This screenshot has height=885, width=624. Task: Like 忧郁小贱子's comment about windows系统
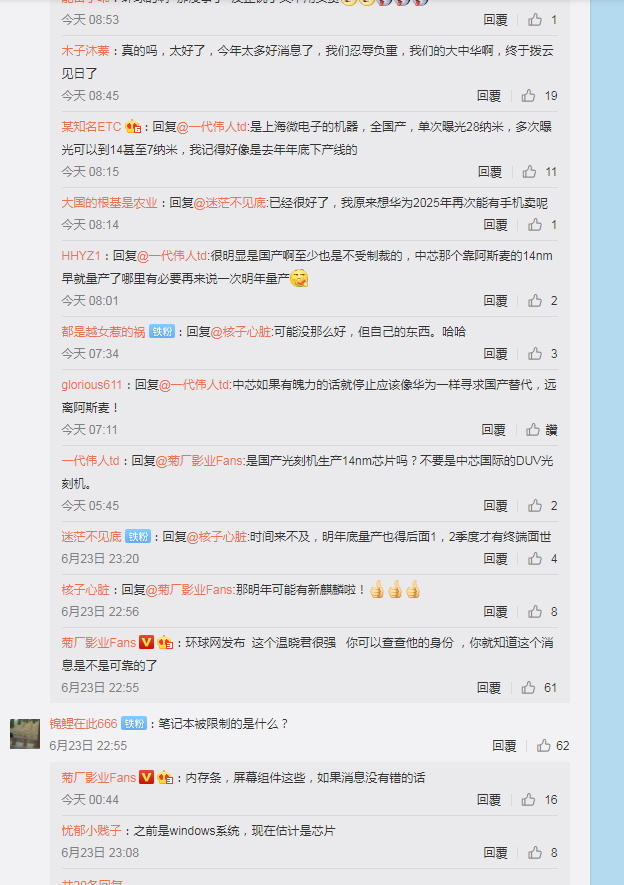pyautogui.click(x=535, y=853)
